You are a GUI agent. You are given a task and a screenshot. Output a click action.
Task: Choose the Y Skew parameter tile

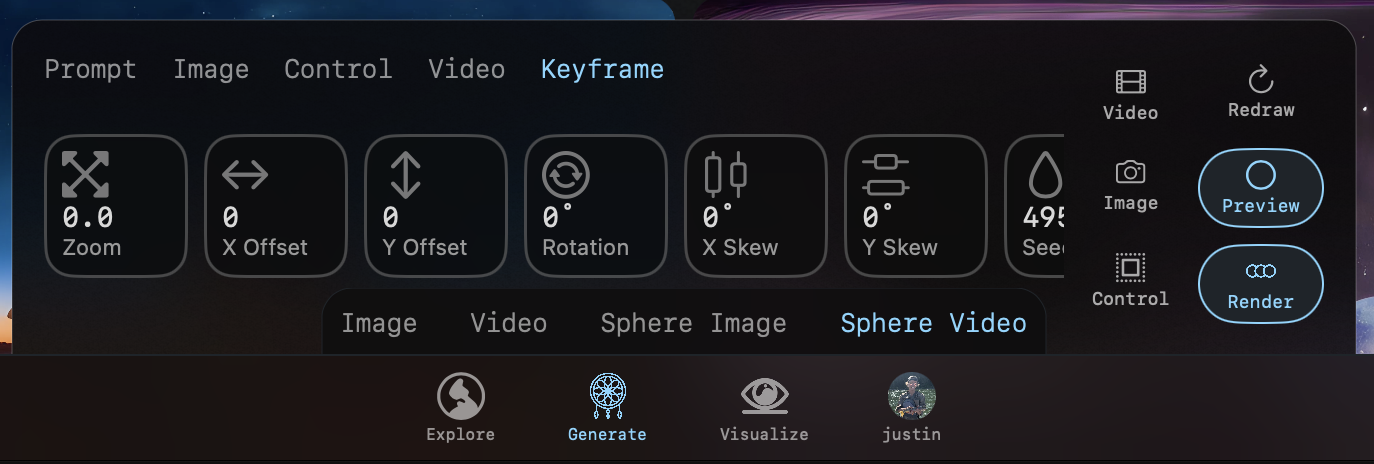(916, 206)
